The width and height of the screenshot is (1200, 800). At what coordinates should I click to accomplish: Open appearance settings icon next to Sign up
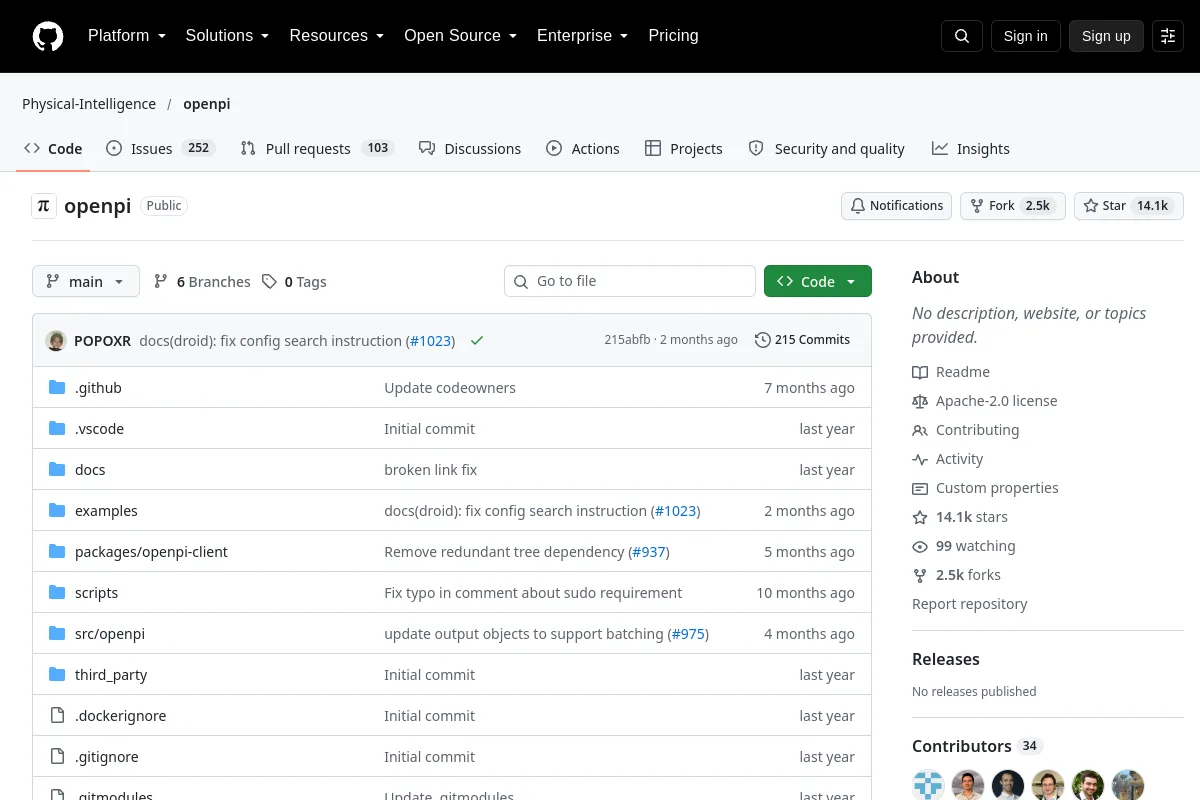click(x=1168, y=36)
